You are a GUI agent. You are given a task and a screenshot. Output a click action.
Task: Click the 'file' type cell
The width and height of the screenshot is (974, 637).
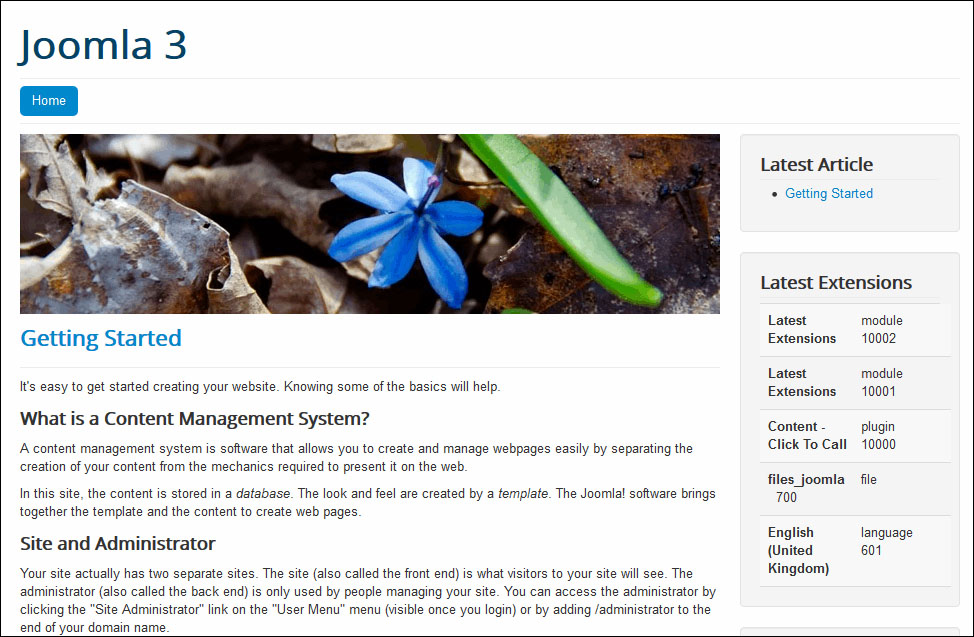coord(868,479)
